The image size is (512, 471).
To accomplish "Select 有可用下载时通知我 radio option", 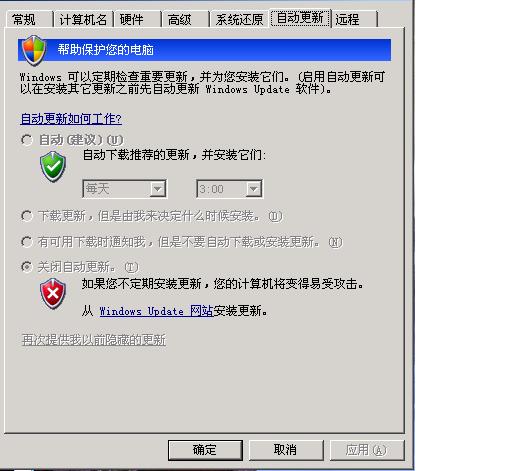I will pyautogui.click(x=27, y=242).
